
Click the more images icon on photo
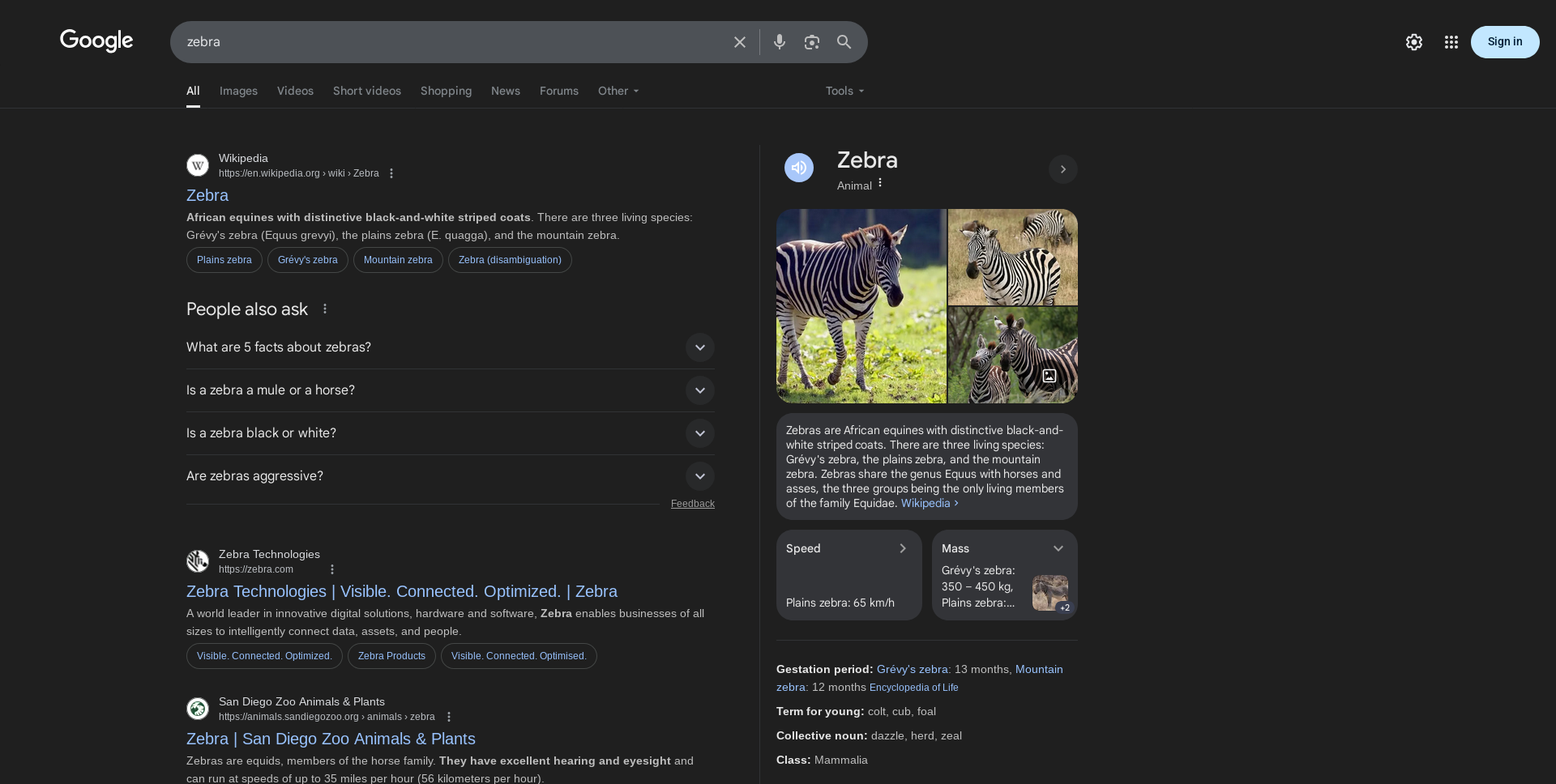(1049, 376)
